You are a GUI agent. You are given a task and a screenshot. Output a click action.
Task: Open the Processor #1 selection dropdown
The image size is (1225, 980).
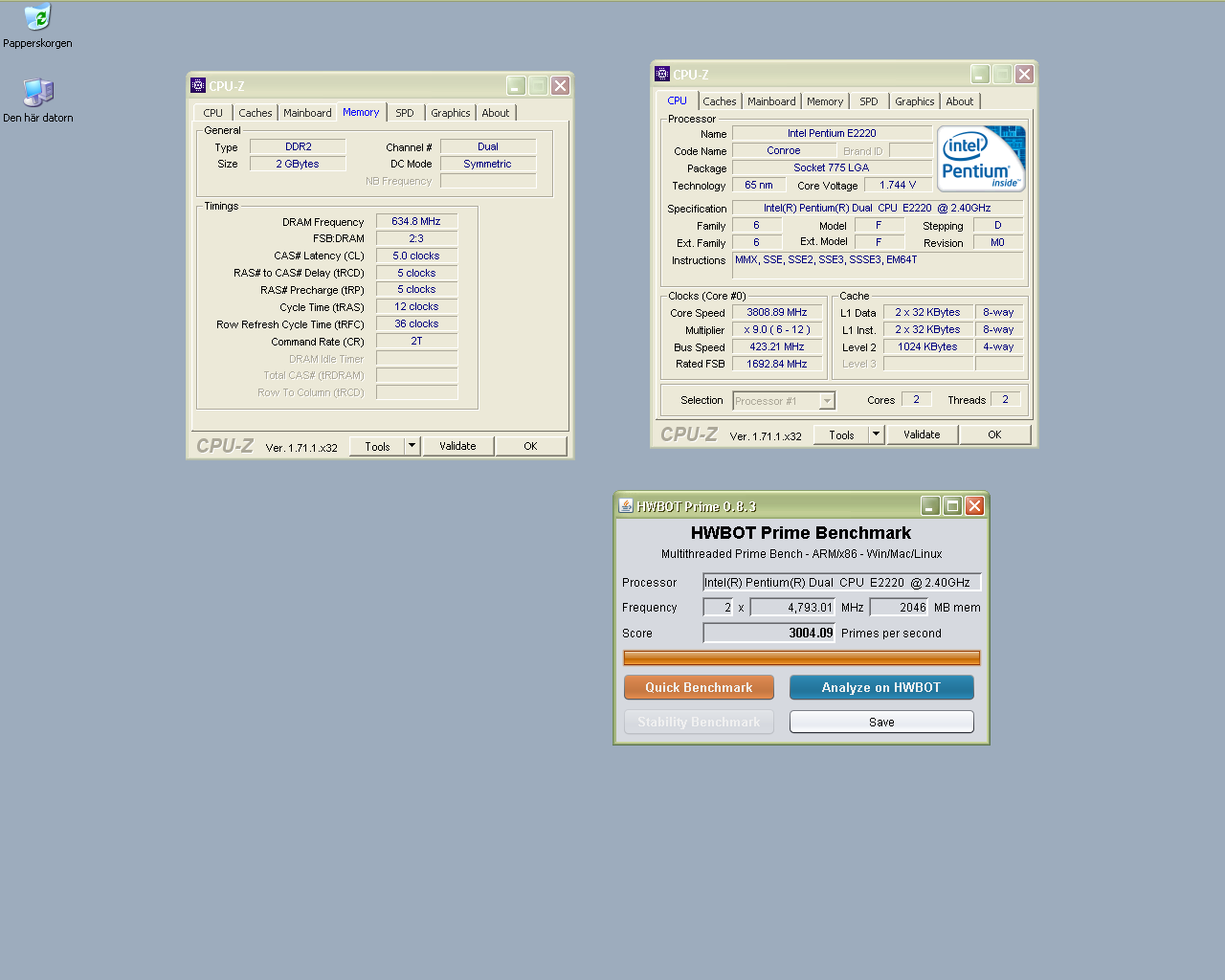coord(784,401)
